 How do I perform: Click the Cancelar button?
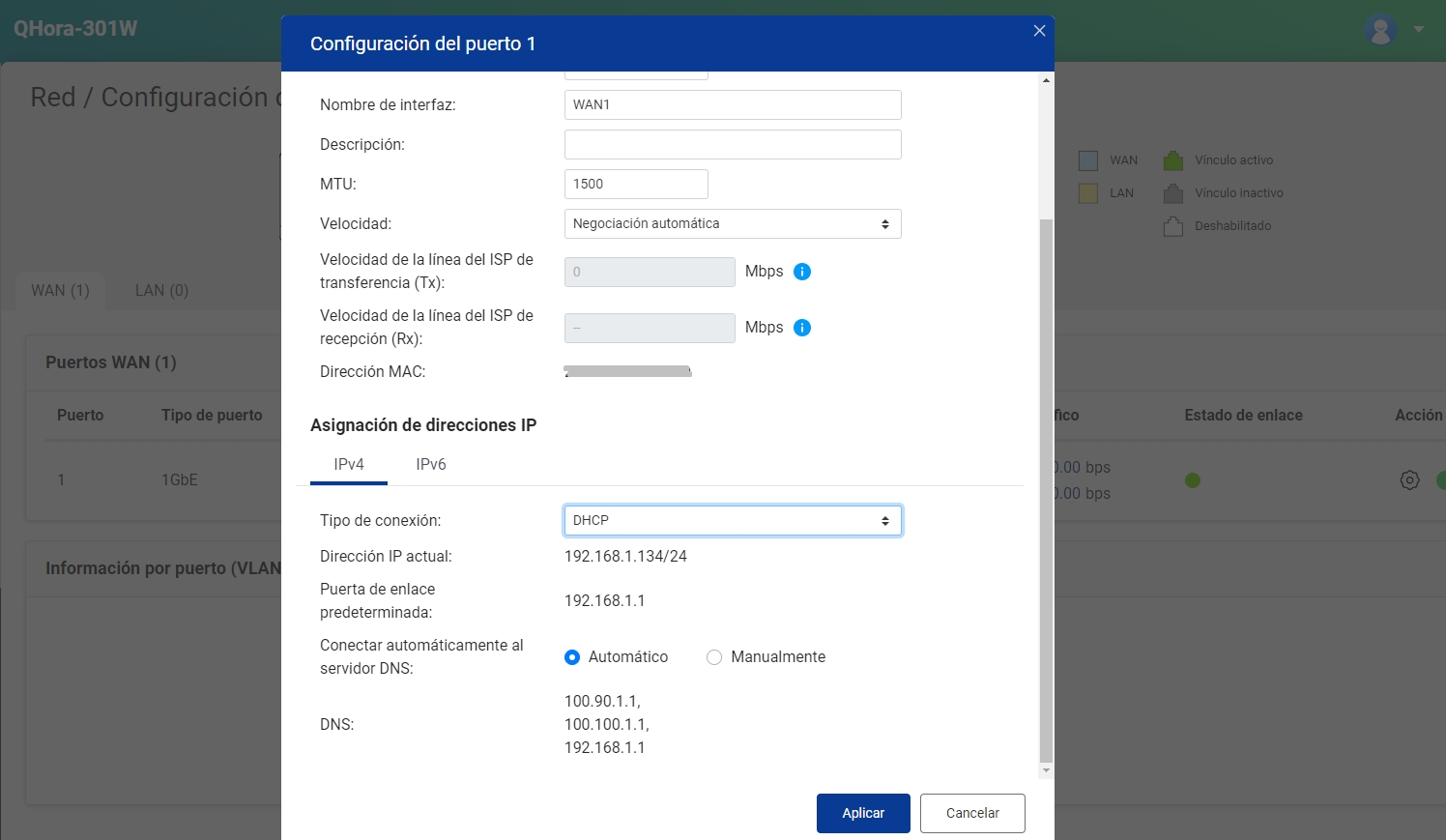tap(972, 813)
